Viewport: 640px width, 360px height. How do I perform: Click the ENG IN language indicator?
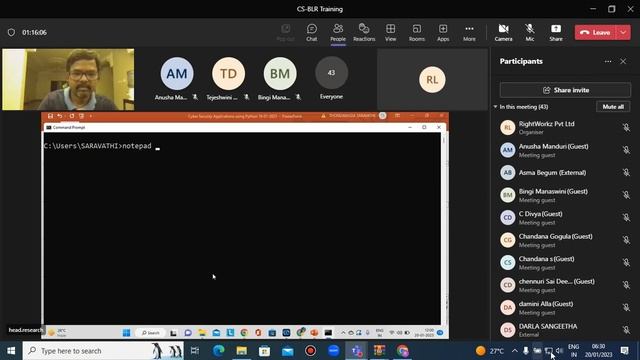(x=573, y=351)
